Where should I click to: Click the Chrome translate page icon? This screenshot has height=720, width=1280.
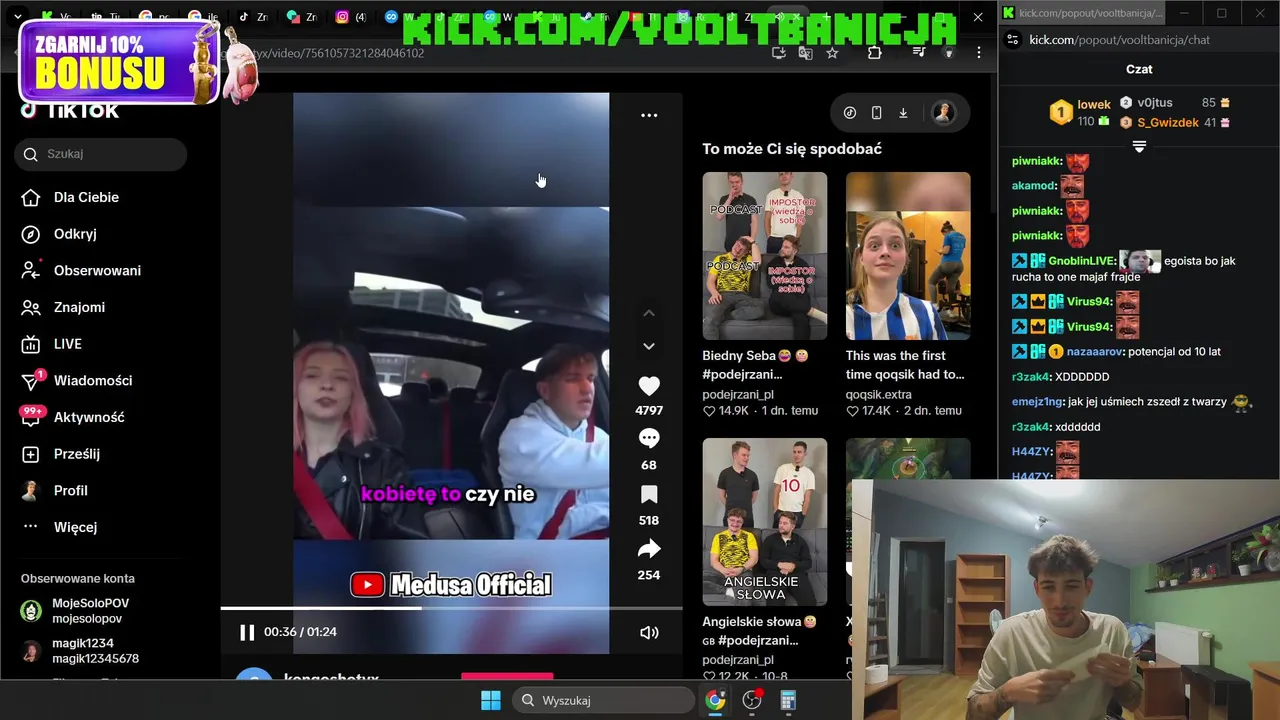(x=805, y=53)
